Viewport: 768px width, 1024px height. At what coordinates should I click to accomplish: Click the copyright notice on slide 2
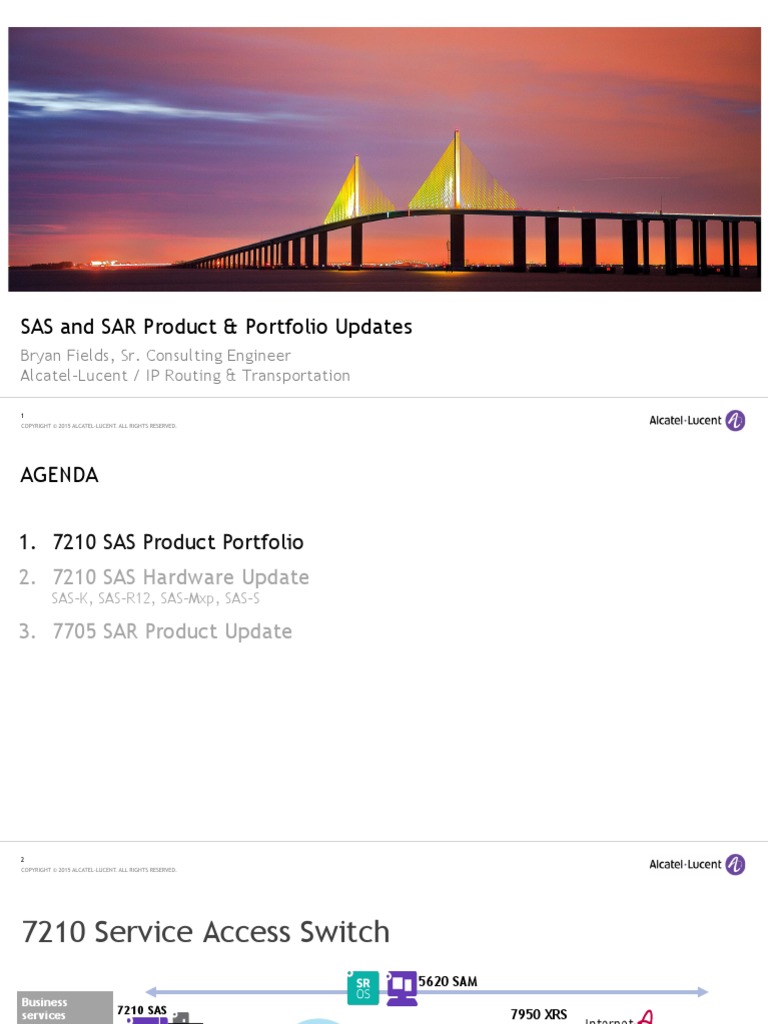coord(99,870)
